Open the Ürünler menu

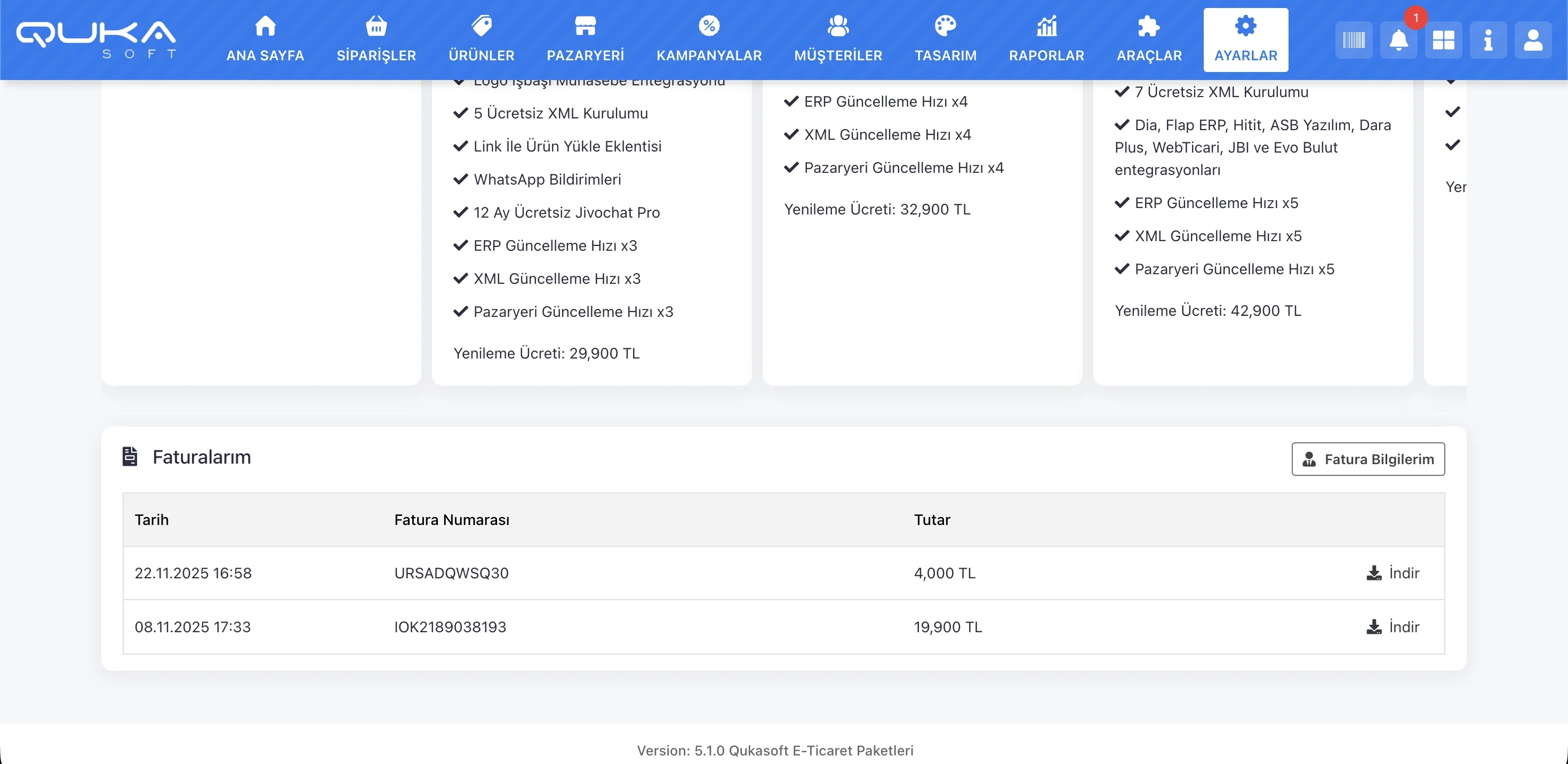coord(482,39)
